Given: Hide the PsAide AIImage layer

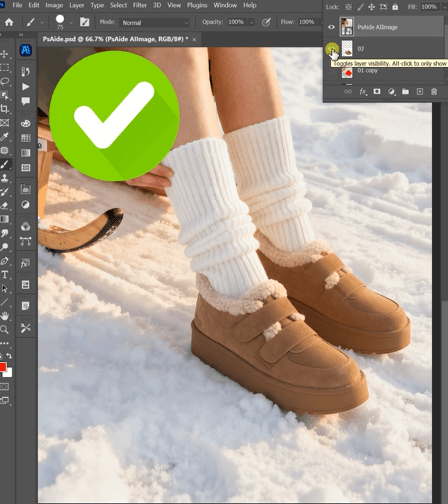Looking at the screenshot, I should tap(331, 27).
